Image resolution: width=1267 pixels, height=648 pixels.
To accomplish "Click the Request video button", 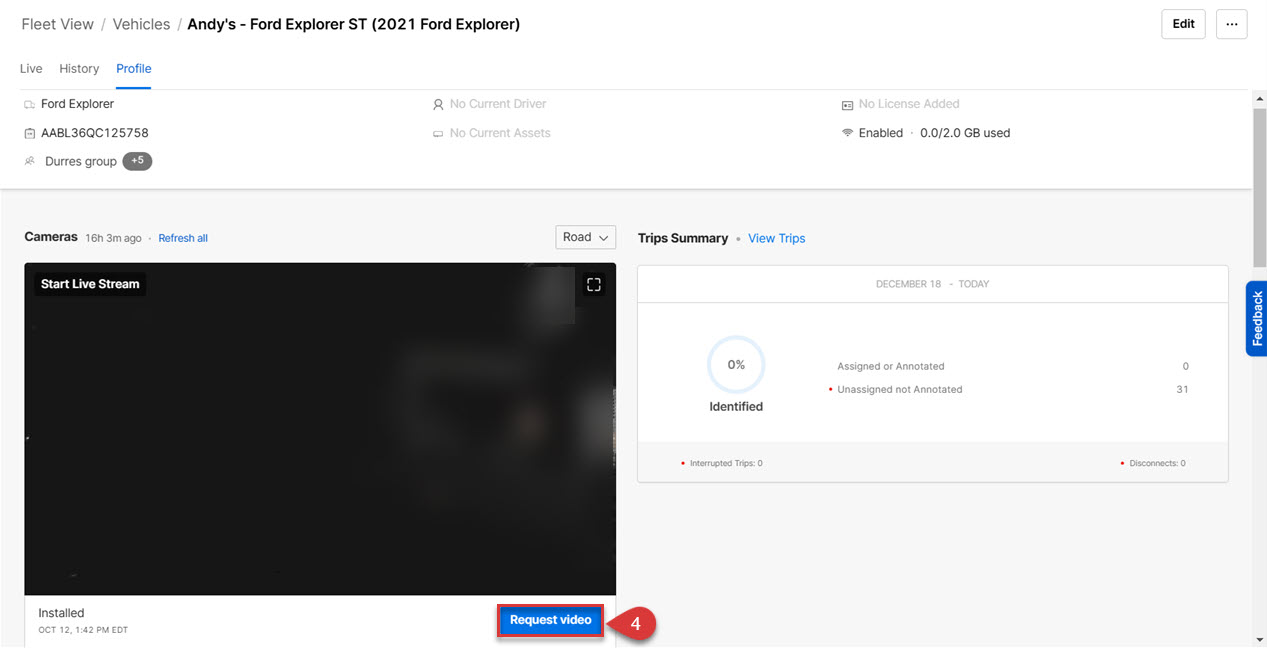I will pos(550,620).
